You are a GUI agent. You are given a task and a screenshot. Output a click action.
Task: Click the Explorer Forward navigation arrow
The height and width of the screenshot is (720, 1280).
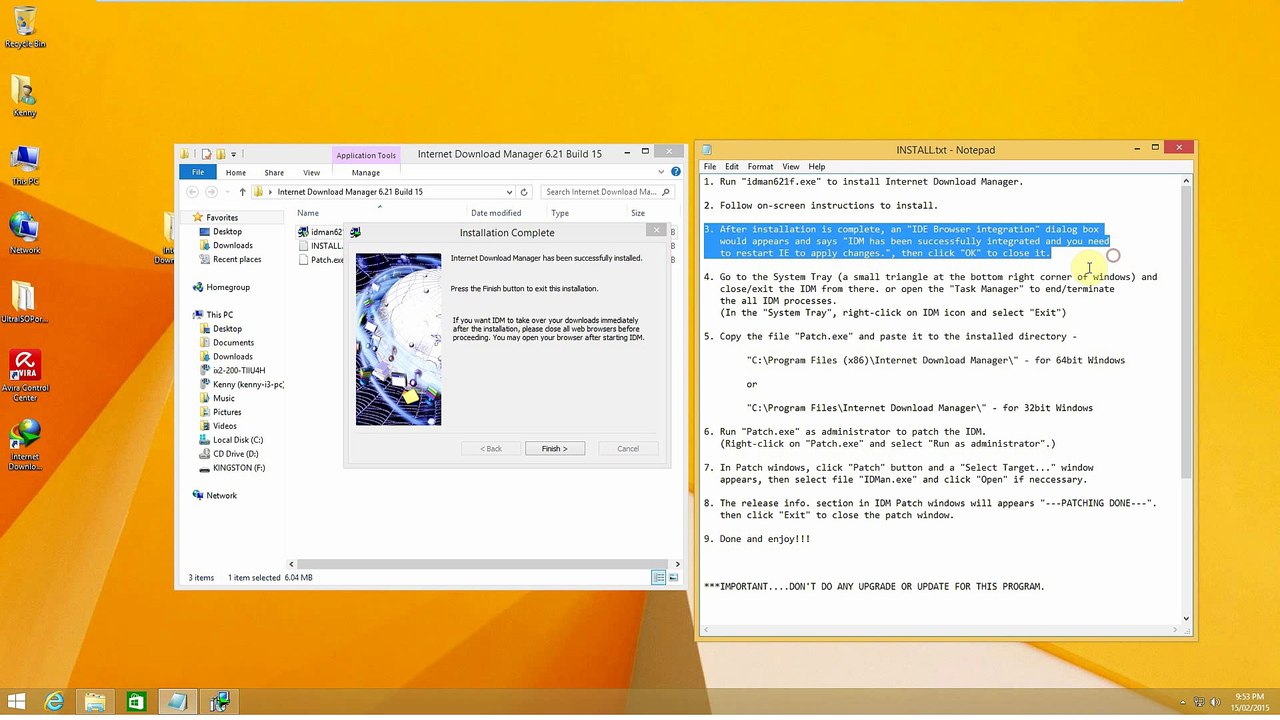(211, 192)
